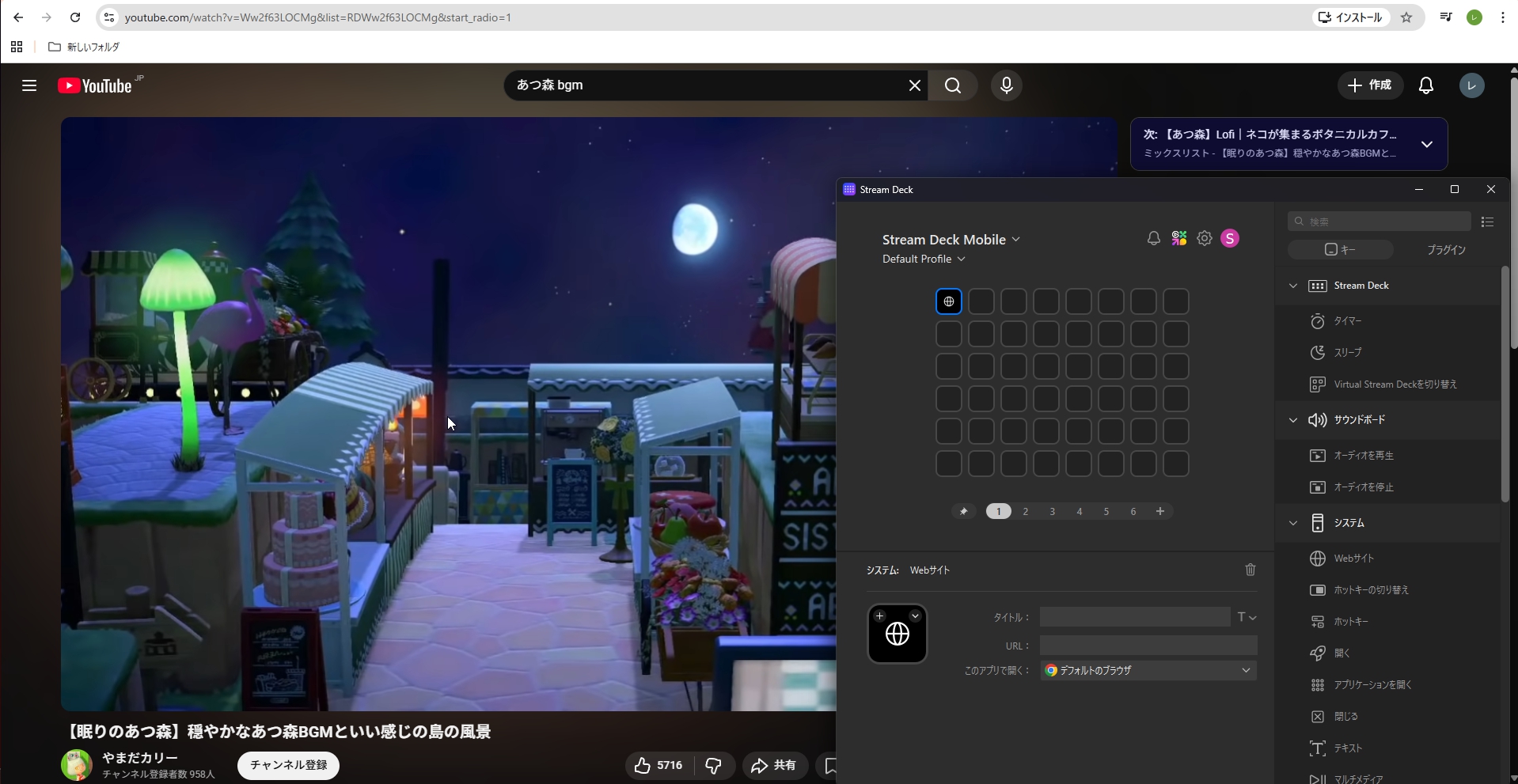1518x784 pixels.
Task: Switch to the プラグイン tab
Action: tap(1445, 250)
